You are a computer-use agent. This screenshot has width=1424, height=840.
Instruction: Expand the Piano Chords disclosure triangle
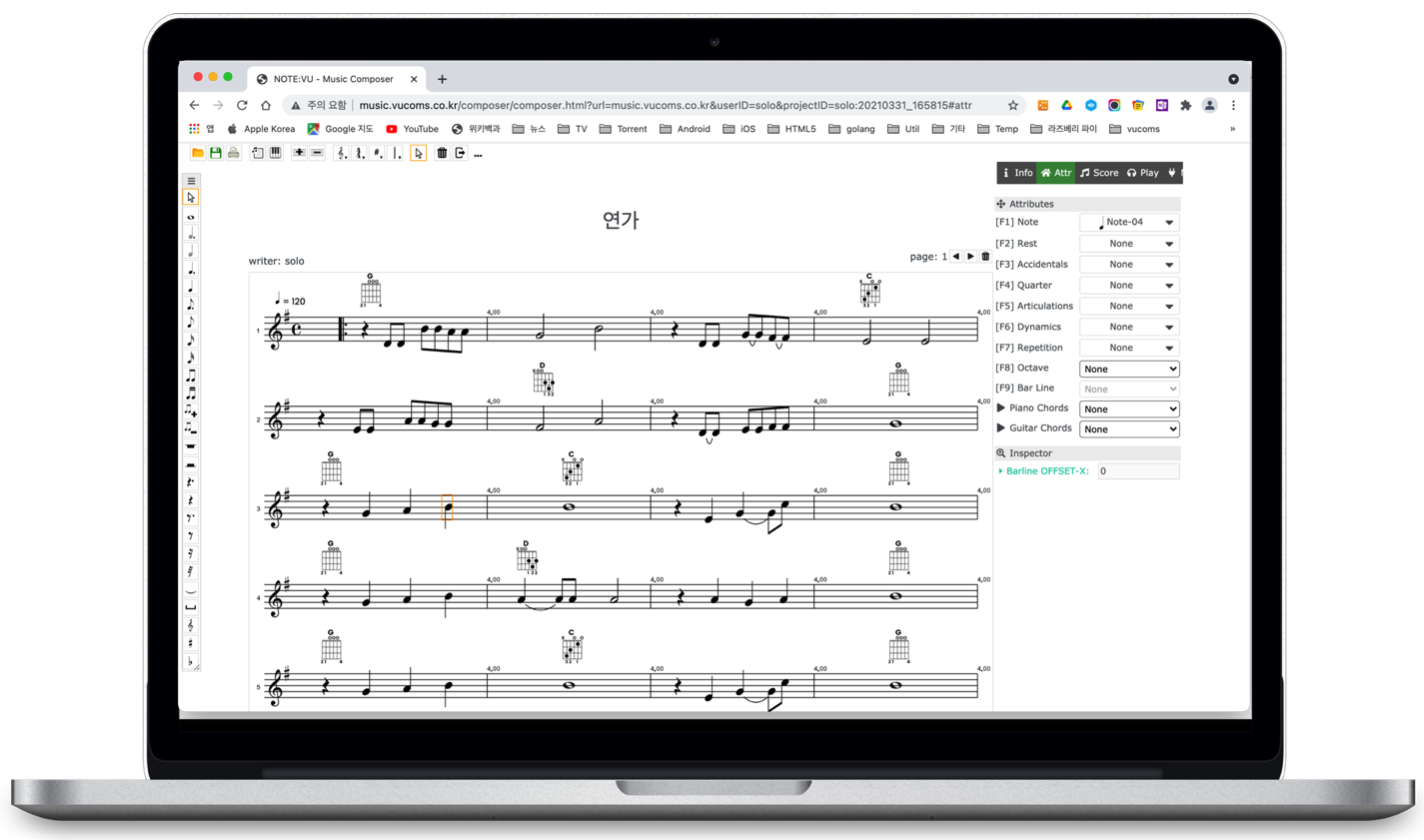pos(1001,408)
